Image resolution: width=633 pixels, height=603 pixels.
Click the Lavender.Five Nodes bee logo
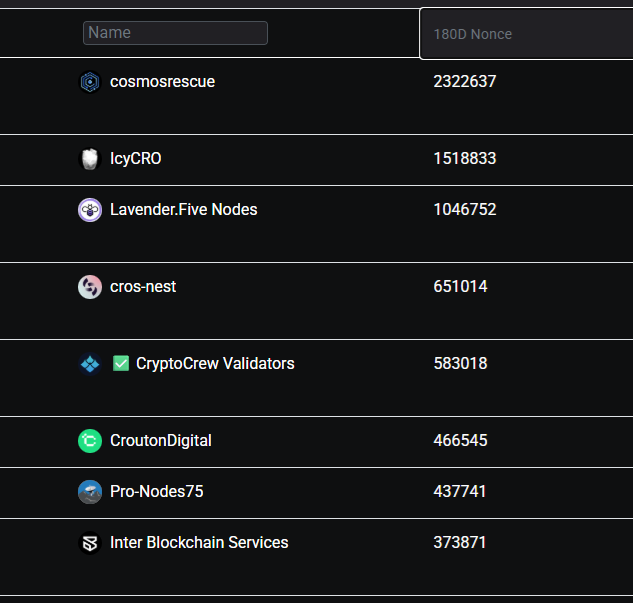pyautogui.click(x=90, y=210)
